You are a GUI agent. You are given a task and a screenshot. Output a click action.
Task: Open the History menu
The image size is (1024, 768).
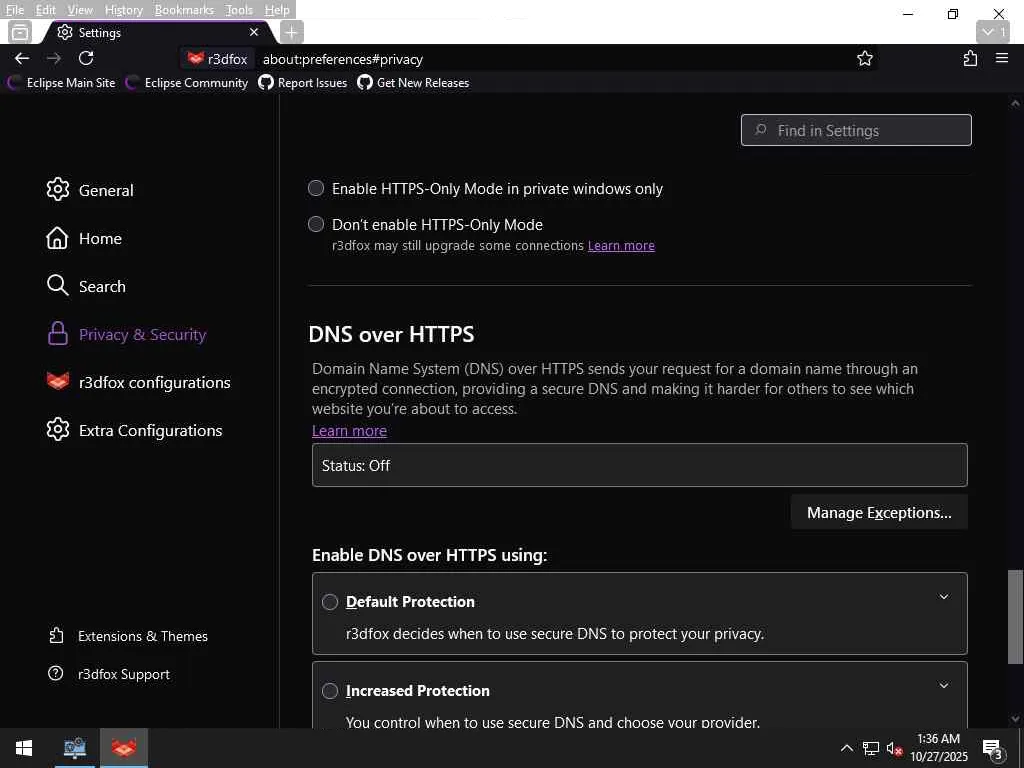[123, 10]
